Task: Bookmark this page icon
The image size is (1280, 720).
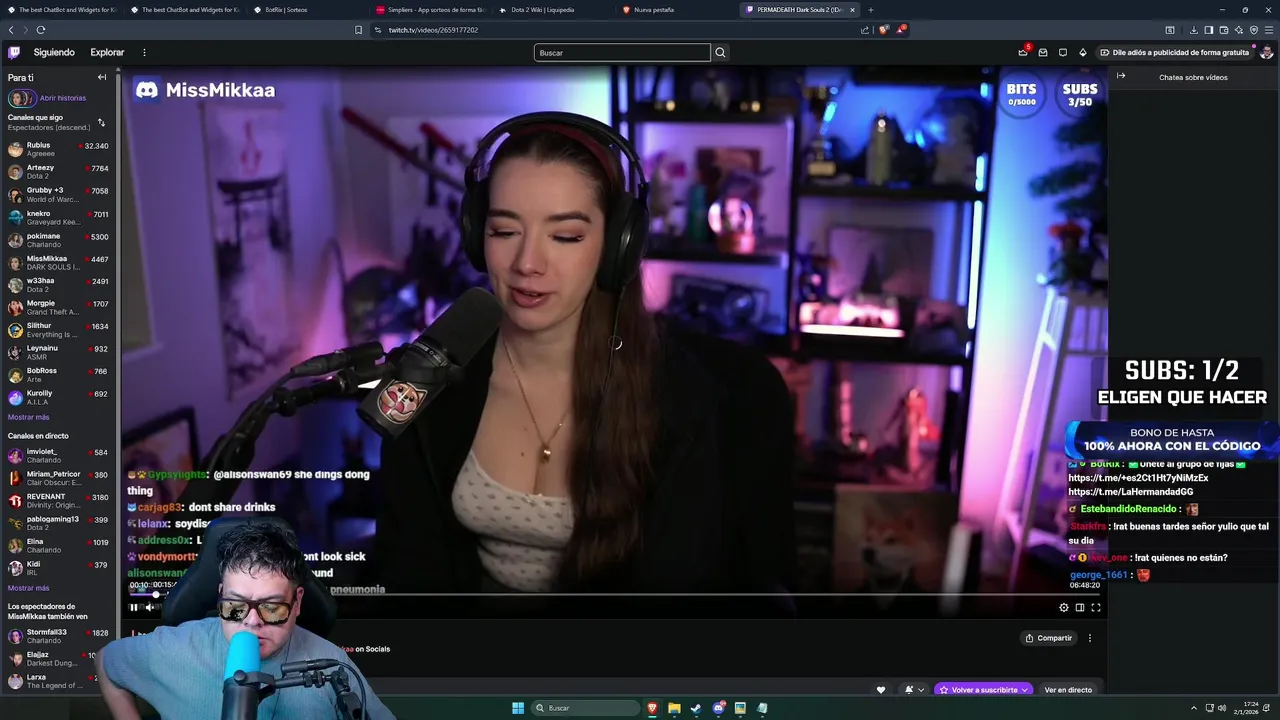Action: (x=358, y=30)
